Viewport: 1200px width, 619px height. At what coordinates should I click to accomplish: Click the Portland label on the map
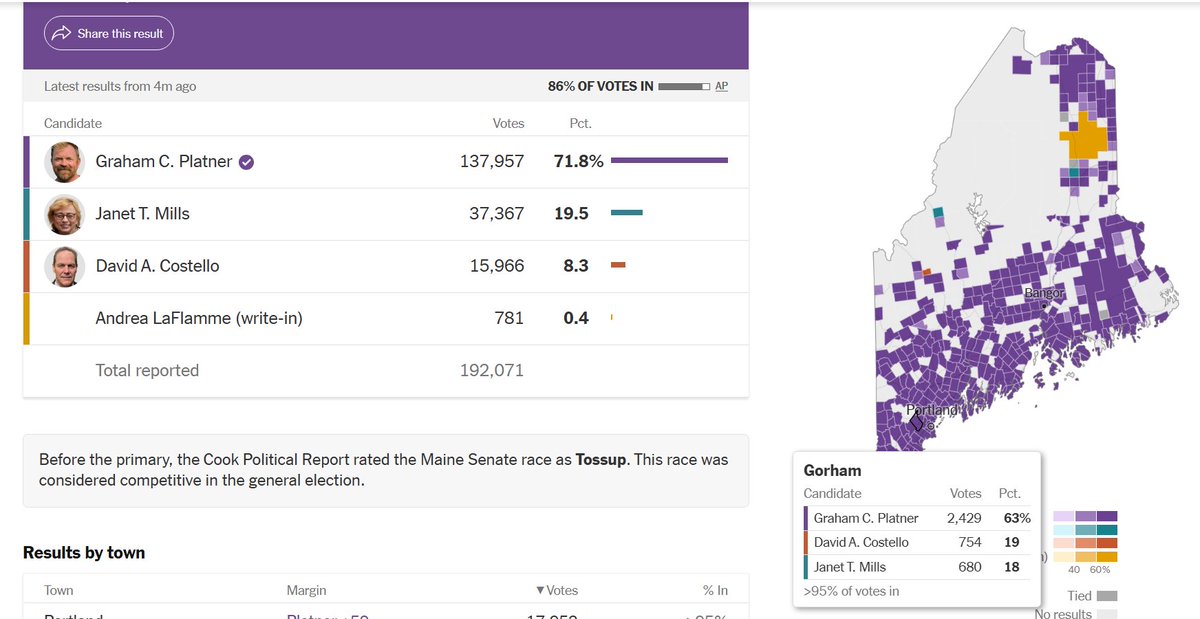933,410
